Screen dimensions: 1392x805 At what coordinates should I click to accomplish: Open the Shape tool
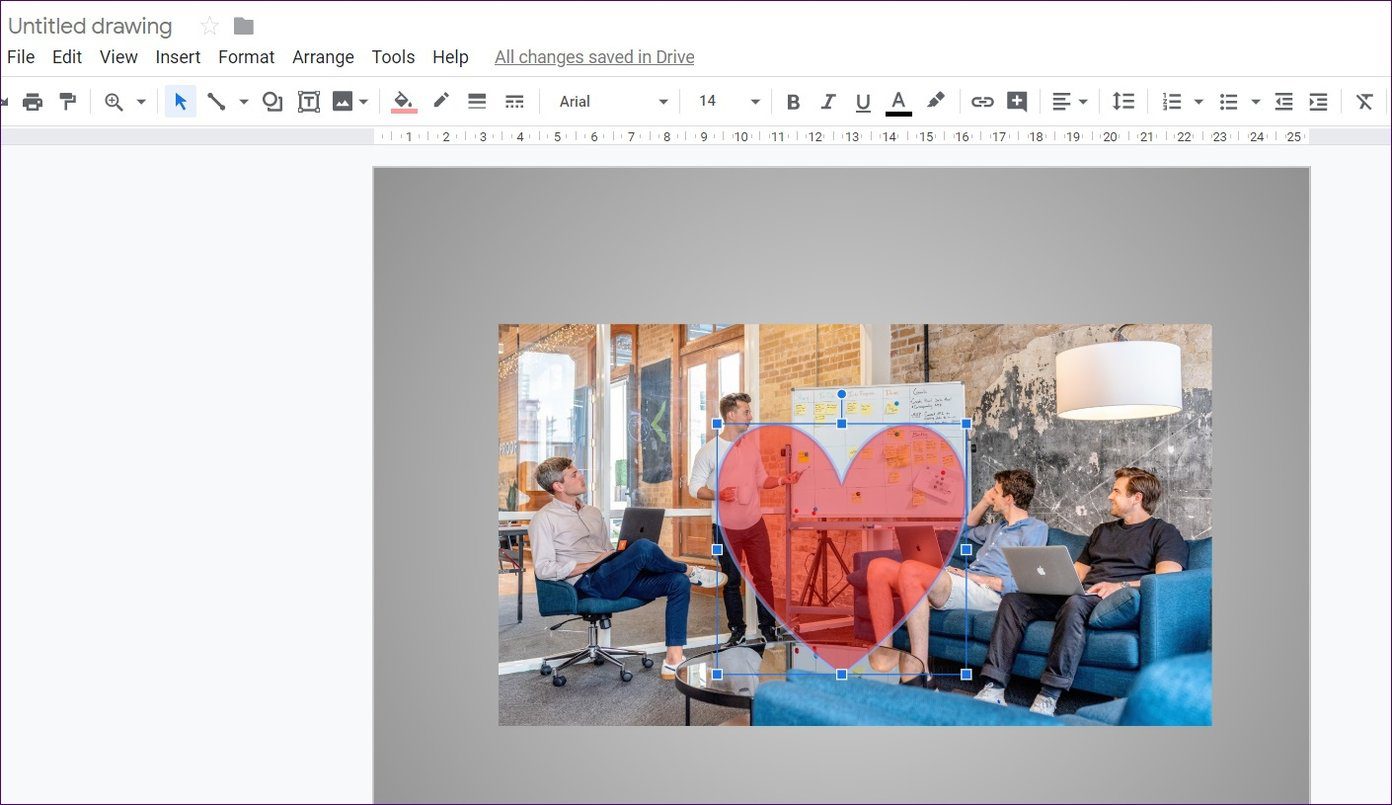click(x=272, y=101)
